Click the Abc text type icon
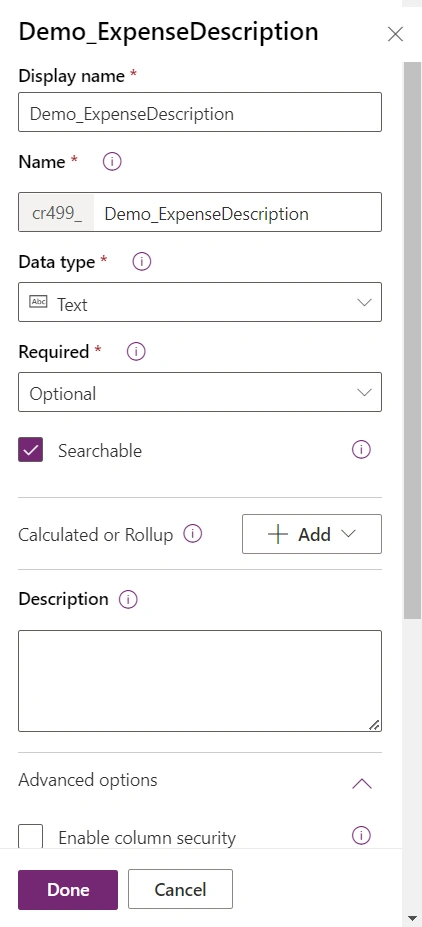Image resolution: width=422 pixels, height=927 pixels. (x=38, y=302)
